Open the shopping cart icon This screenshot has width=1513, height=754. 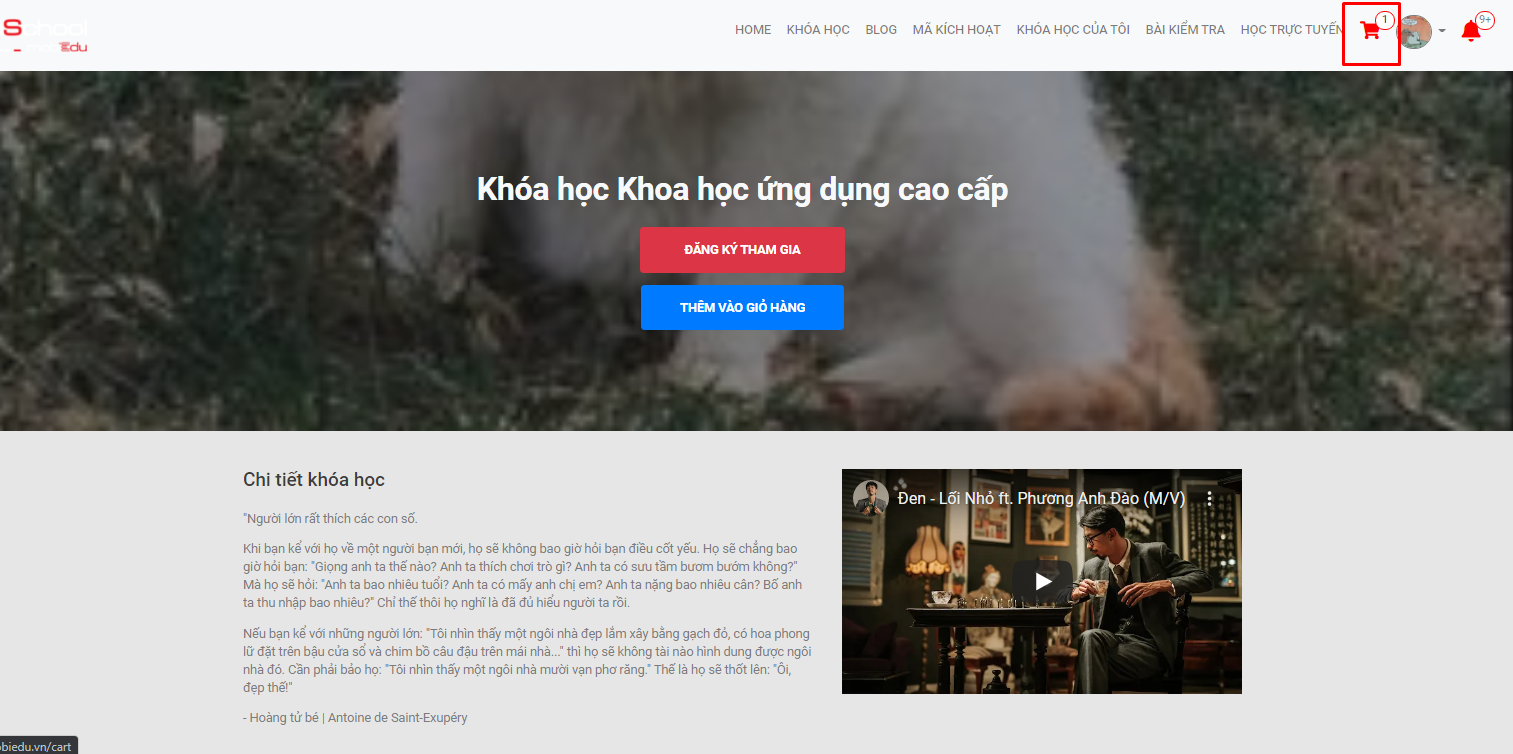[x=1370, y=31]
